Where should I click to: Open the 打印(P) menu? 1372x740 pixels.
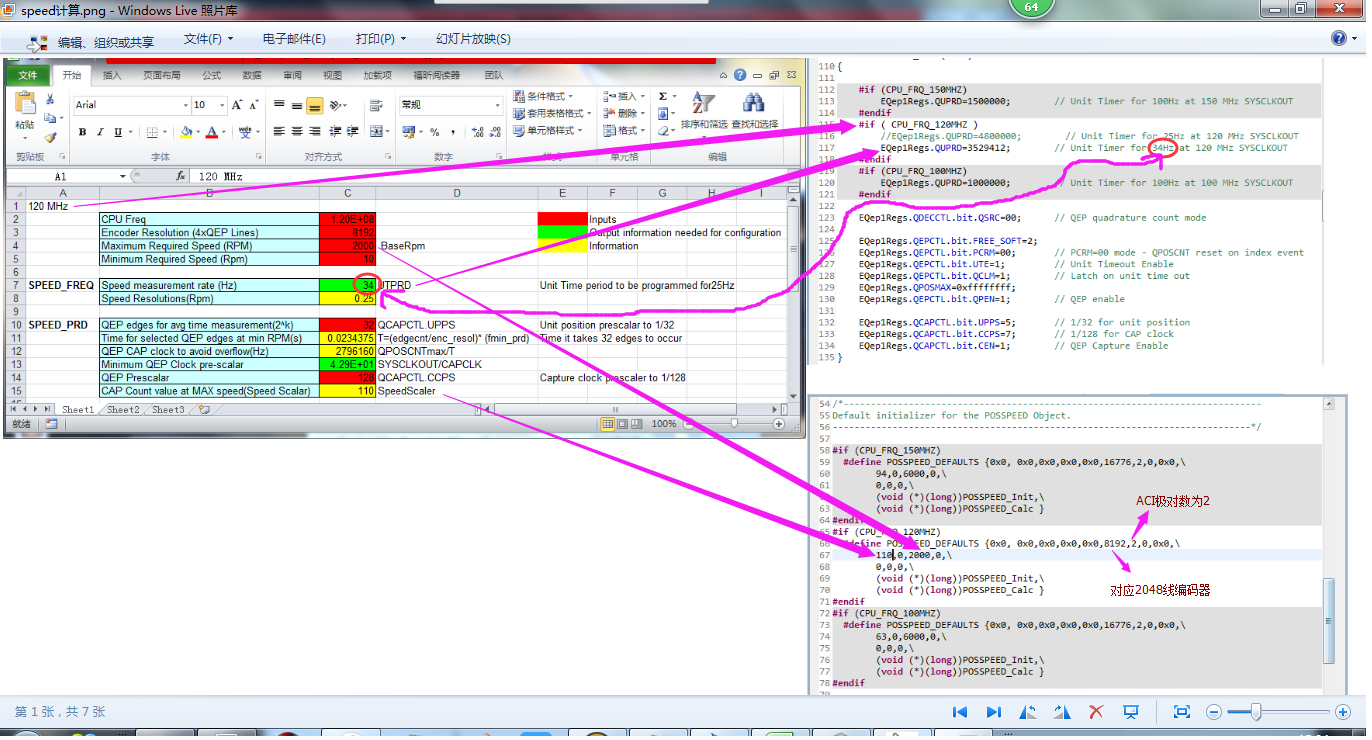381,39
